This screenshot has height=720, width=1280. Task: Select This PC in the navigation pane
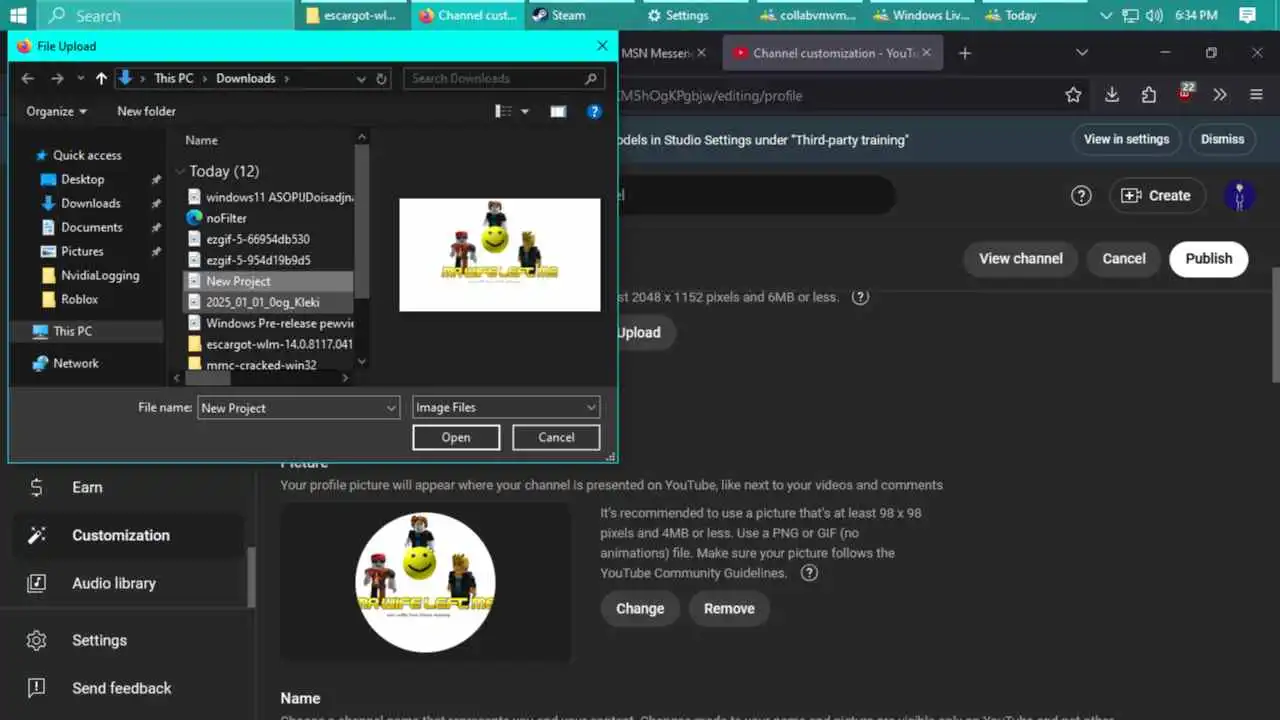point(73,331)
